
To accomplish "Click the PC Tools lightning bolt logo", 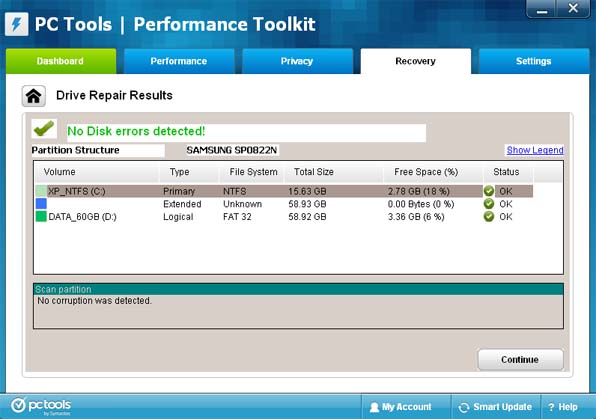I will click(x=17, y=24).
